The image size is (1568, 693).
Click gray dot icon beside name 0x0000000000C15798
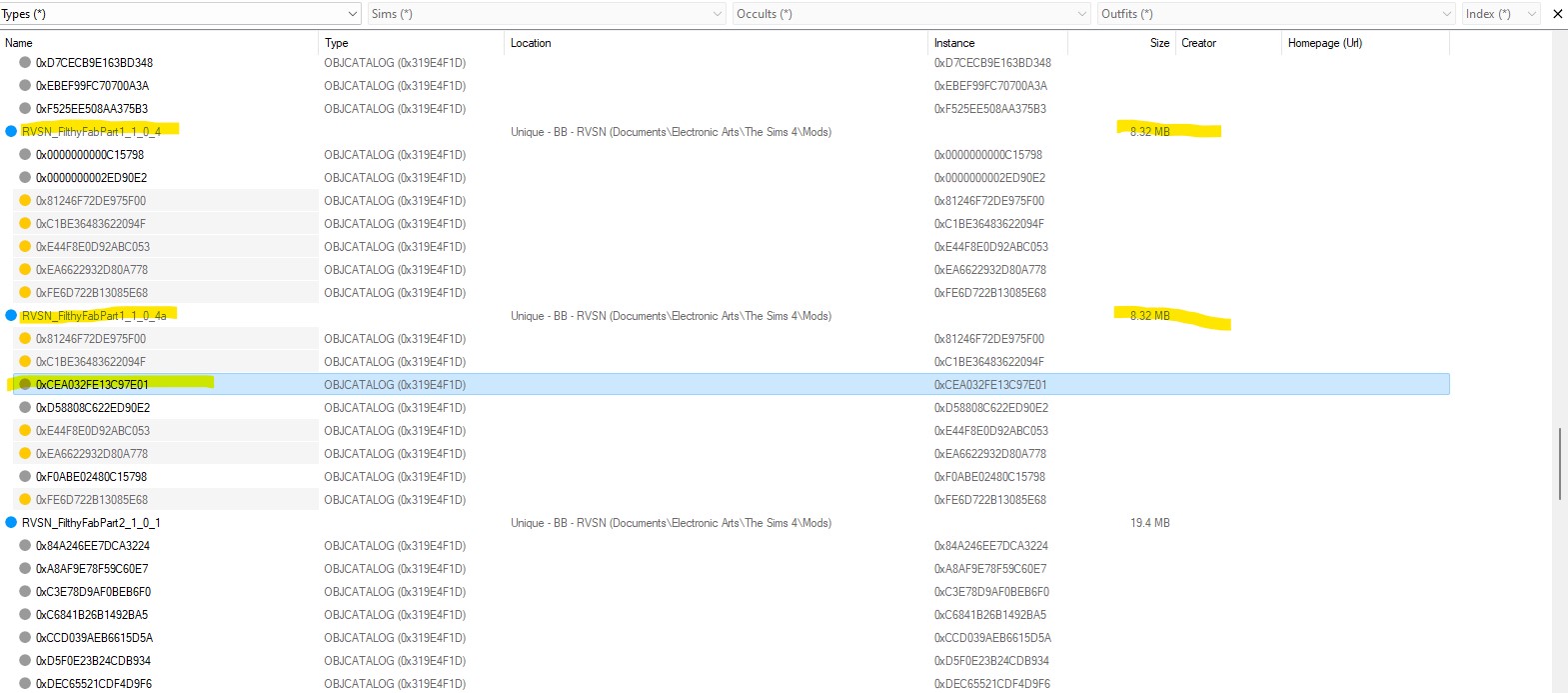tap(25, 154)
